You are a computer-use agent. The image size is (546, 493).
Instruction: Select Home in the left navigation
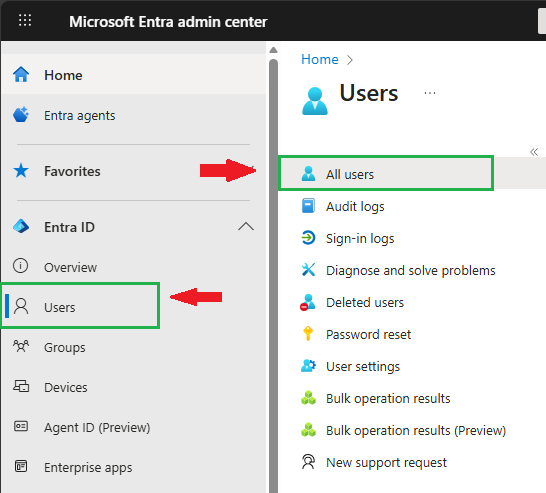133,75
